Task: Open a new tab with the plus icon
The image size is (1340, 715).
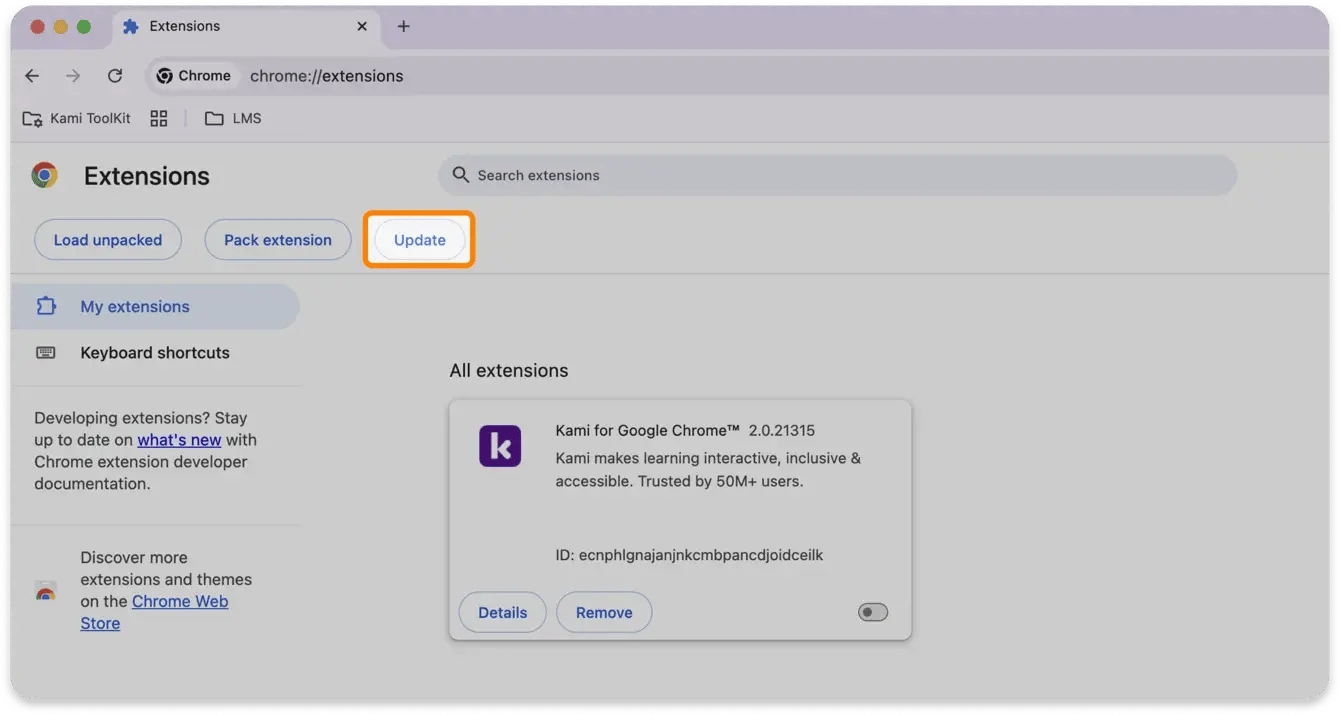Action: (x=403, y=27)
